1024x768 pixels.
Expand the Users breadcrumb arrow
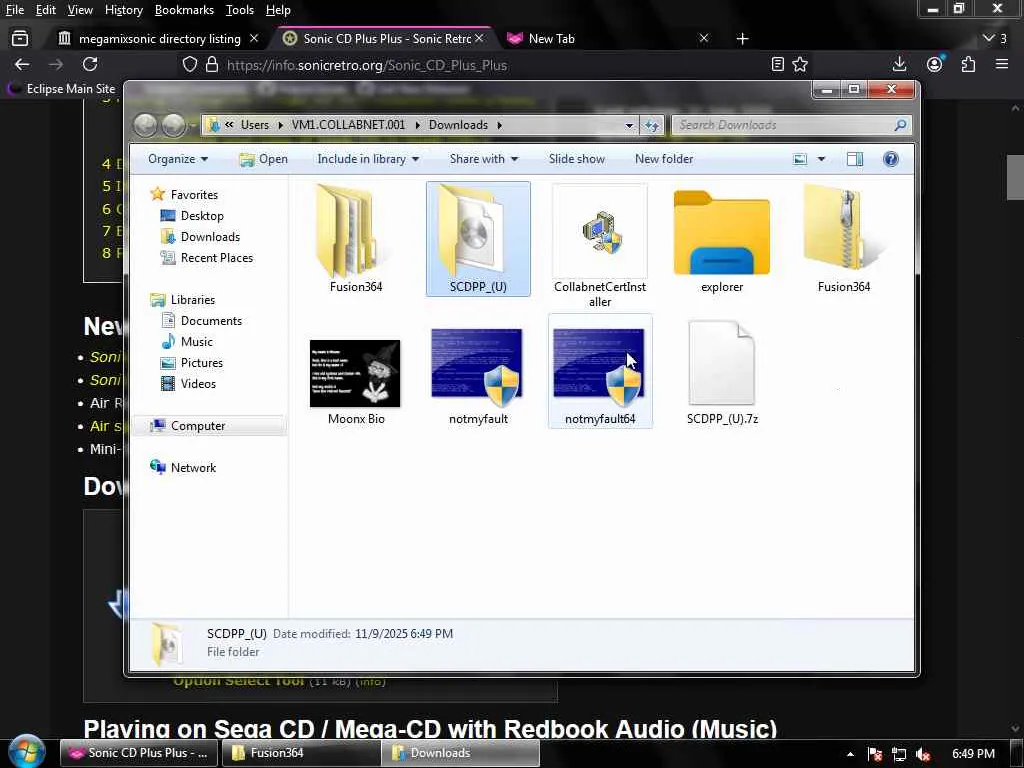pos(280,125)
